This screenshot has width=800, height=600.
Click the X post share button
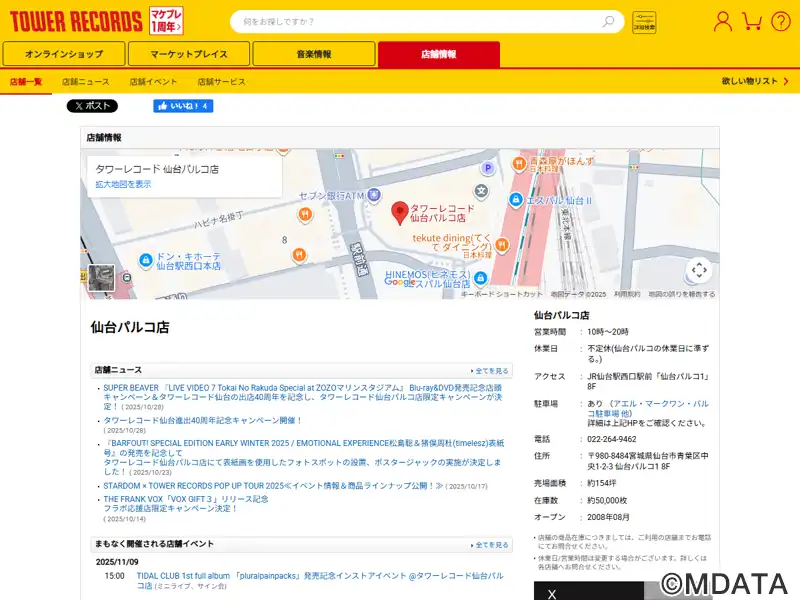[x=92, y=106]
